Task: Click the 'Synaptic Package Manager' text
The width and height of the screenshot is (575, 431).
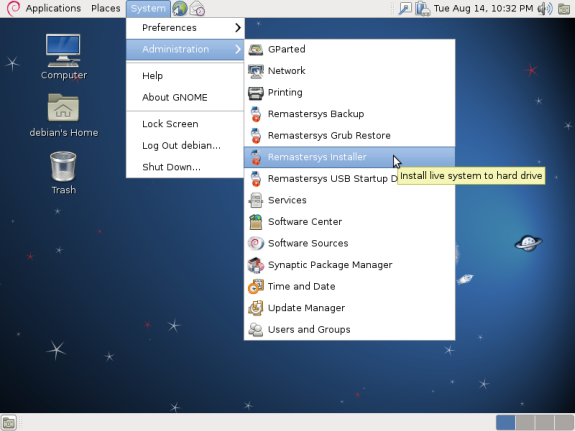Action: click(x=330, y=265)
